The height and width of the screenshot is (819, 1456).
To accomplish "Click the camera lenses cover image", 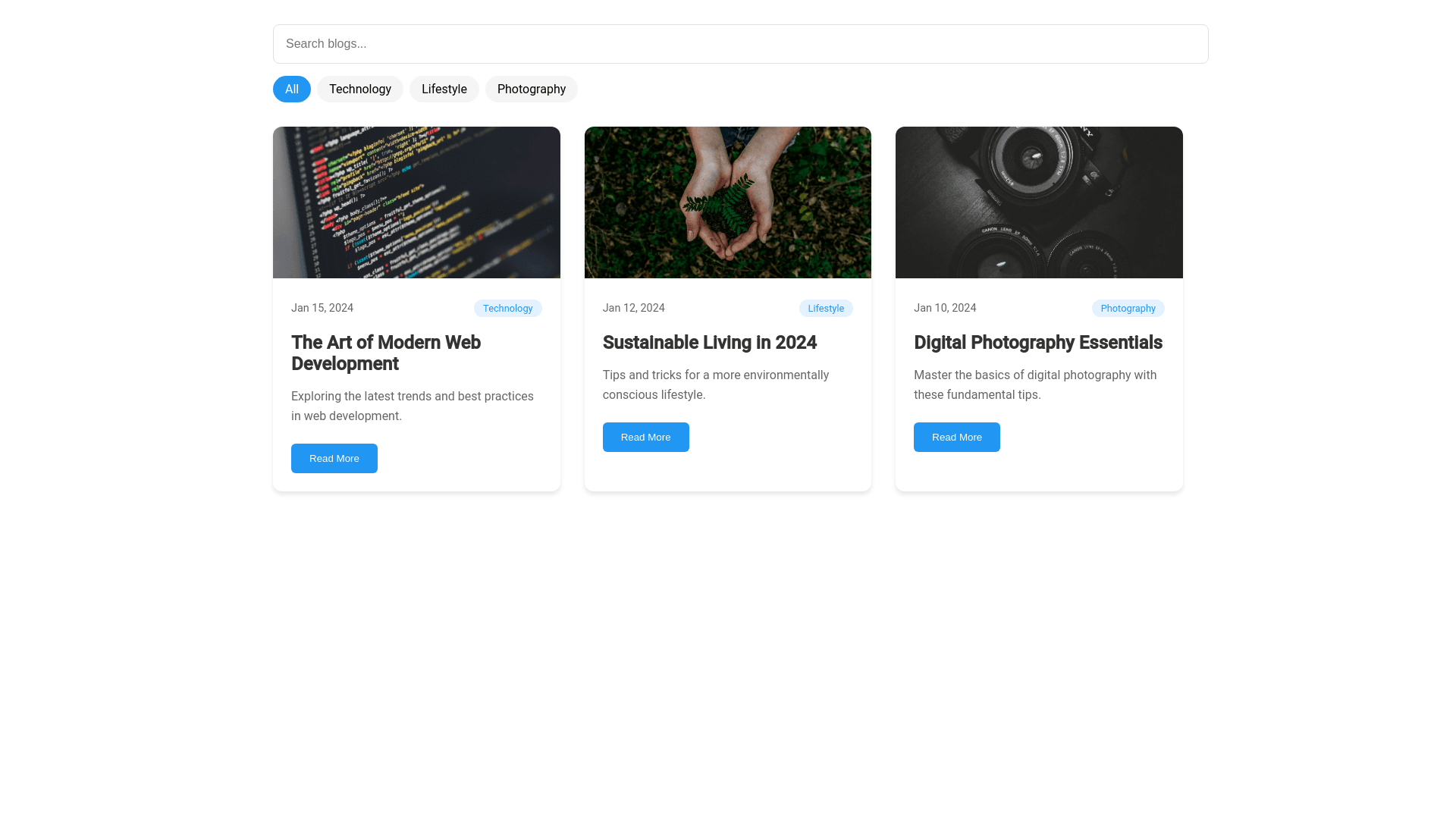I will point(1038,202).
